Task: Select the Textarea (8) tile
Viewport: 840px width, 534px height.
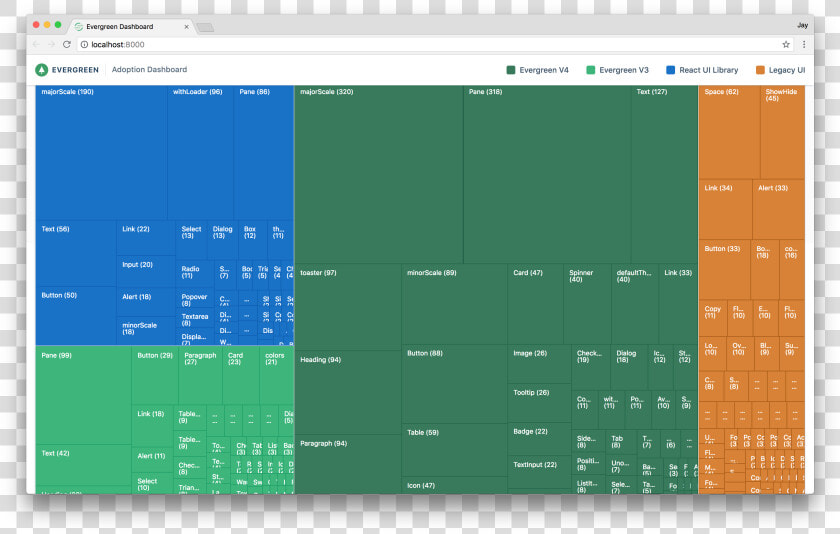Action: coord(195,318)
